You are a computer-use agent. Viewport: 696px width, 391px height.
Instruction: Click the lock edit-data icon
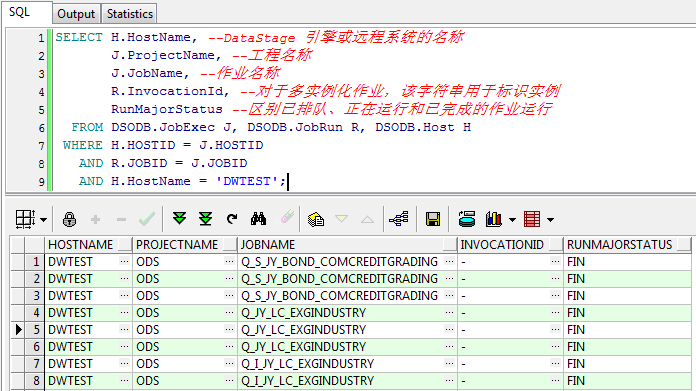coord(69,219)
